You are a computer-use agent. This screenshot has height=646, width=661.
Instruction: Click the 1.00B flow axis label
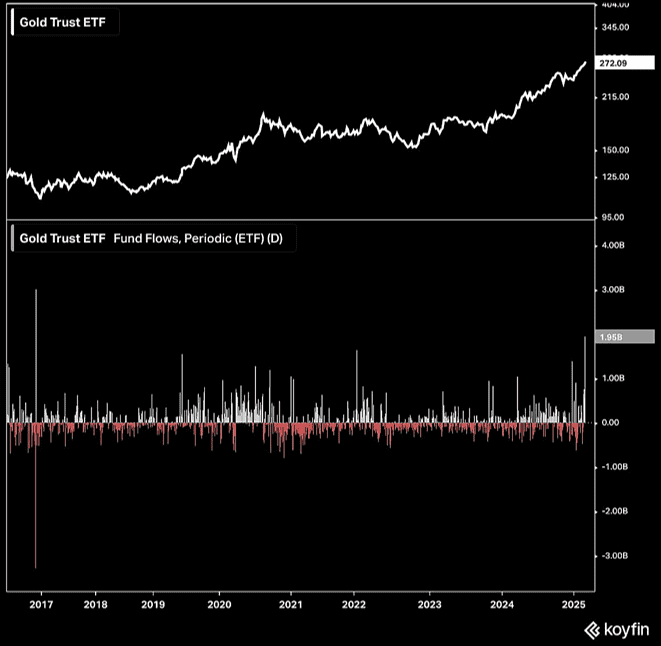[x=613, y=378]
